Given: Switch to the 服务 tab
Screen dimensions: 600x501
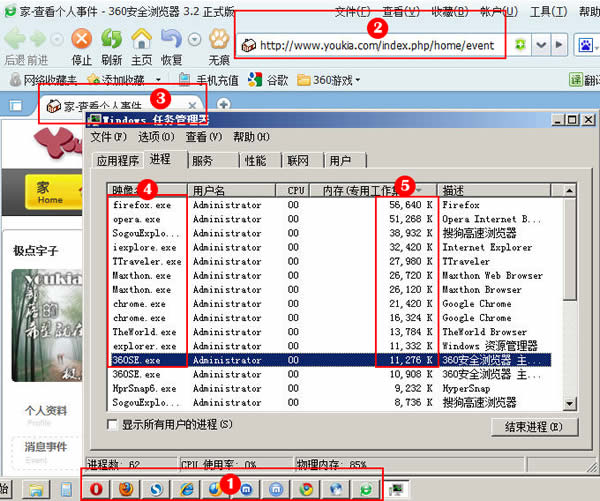Looking at the screenshot, I should coord(213,160).
